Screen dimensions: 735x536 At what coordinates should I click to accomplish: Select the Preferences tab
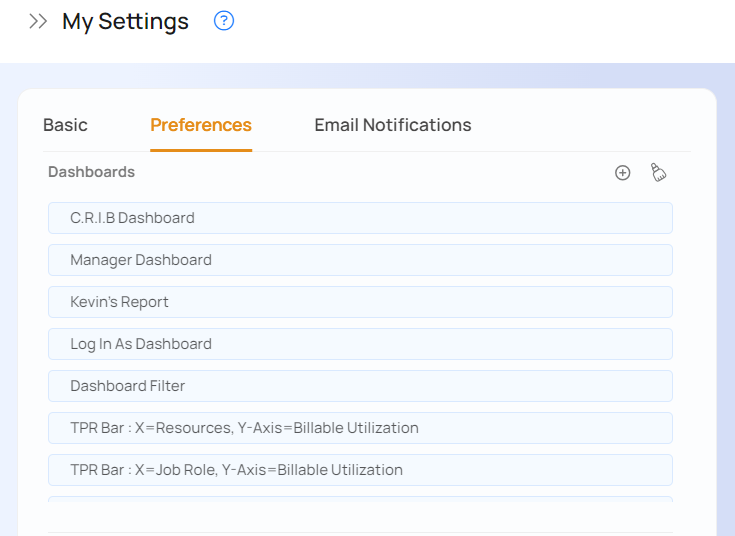click(x=201, y=125)
